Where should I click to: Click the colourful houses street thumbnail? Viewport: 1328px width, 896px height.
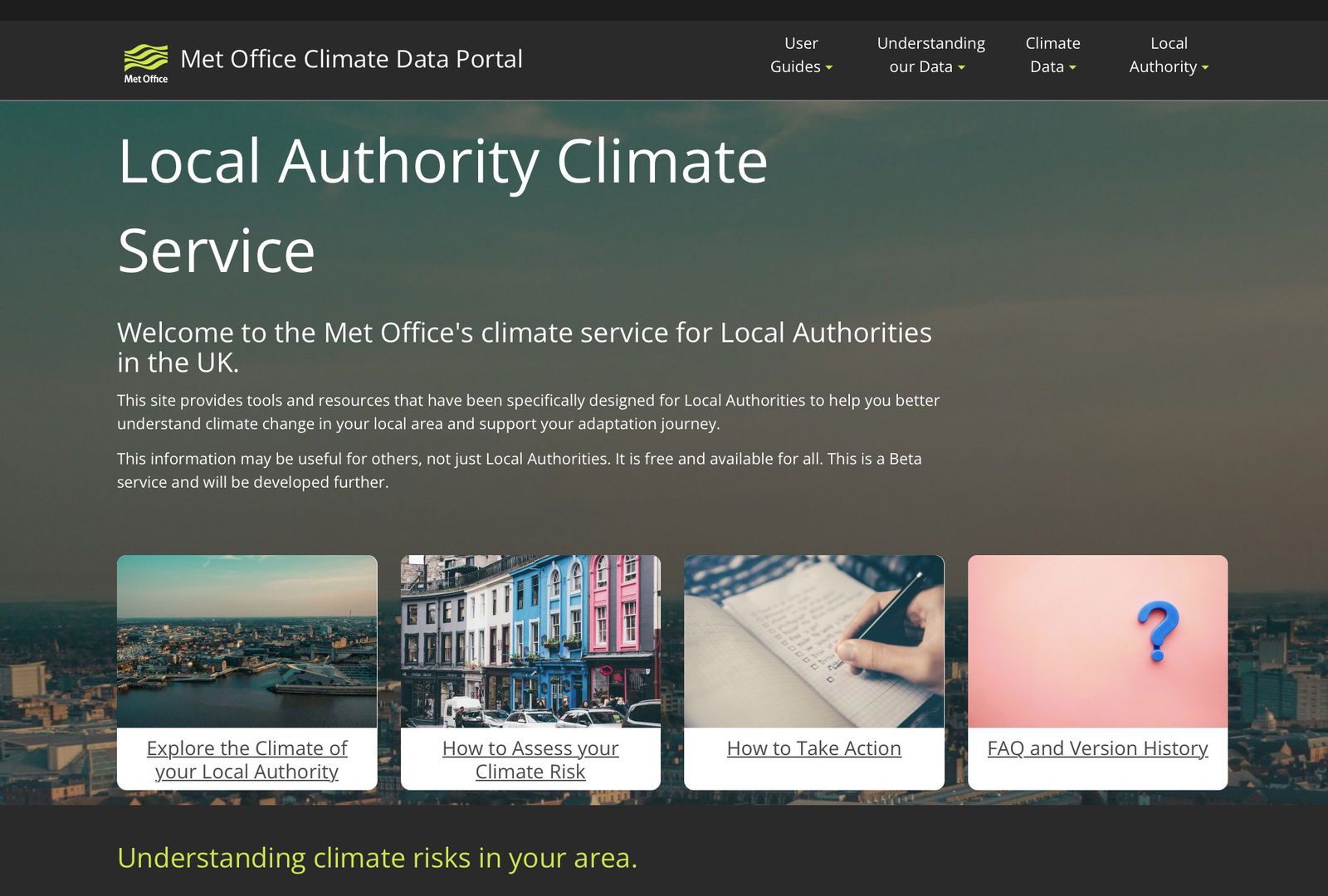coord(530,643)
